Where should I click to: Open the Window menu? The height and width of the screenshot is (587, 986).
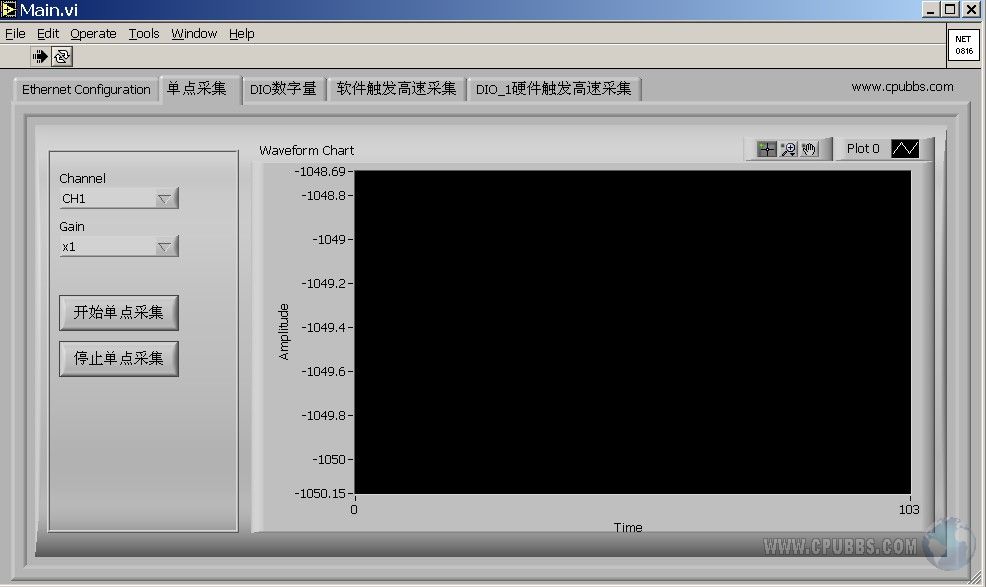[194, 34]
